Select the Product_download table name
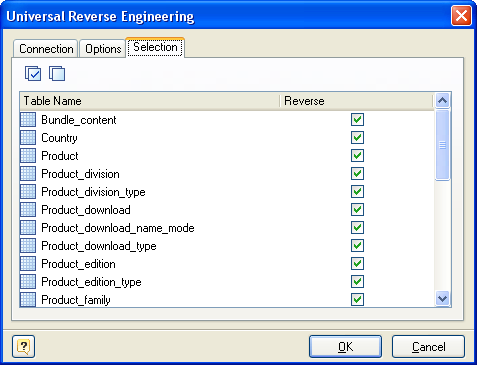 (x=86, y=210)
